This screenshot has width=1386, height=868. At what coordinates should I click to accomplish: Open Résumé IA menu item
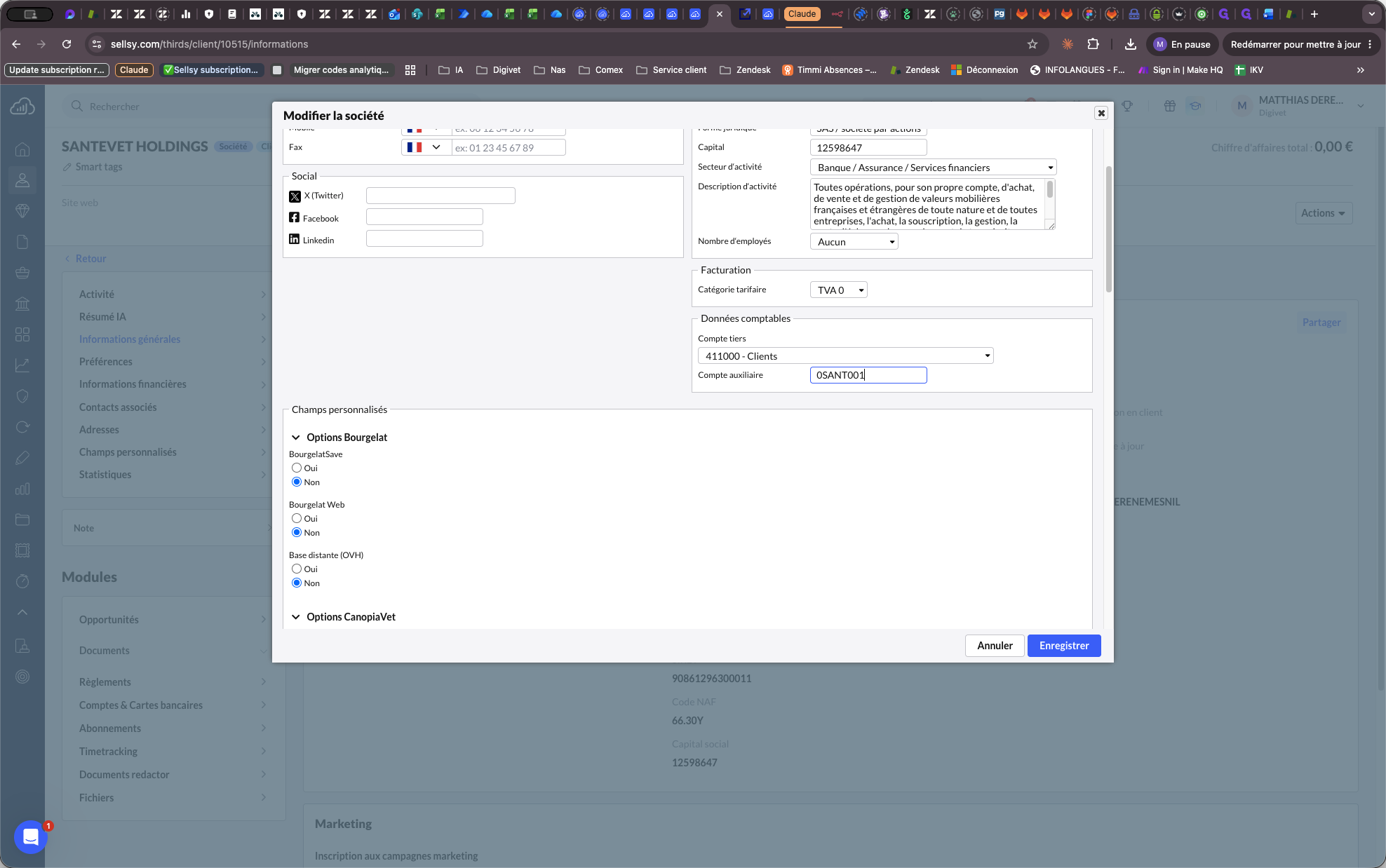[x=173, y=317]
